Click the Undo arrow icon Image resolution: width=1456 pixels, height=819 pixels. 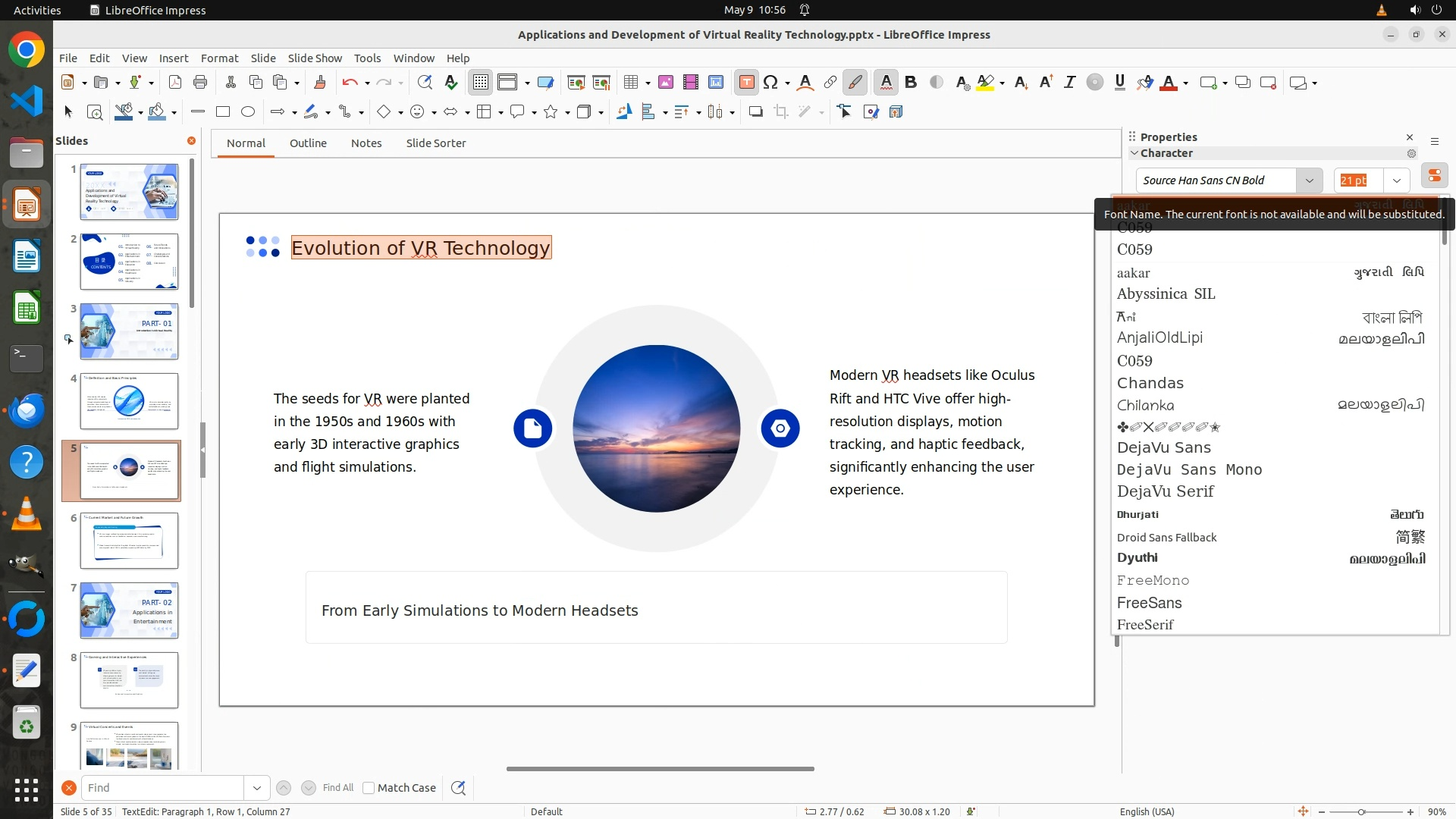tap(349, 83)
